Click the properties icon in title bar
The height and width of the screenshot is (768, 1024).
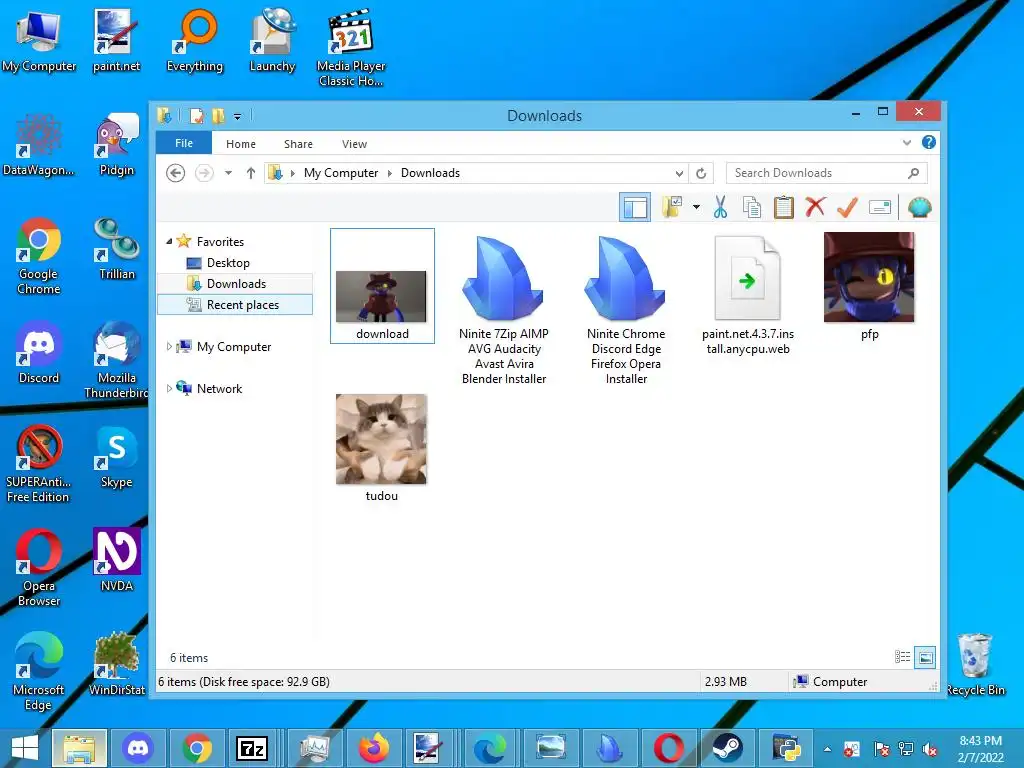click(x=197, y=116)
